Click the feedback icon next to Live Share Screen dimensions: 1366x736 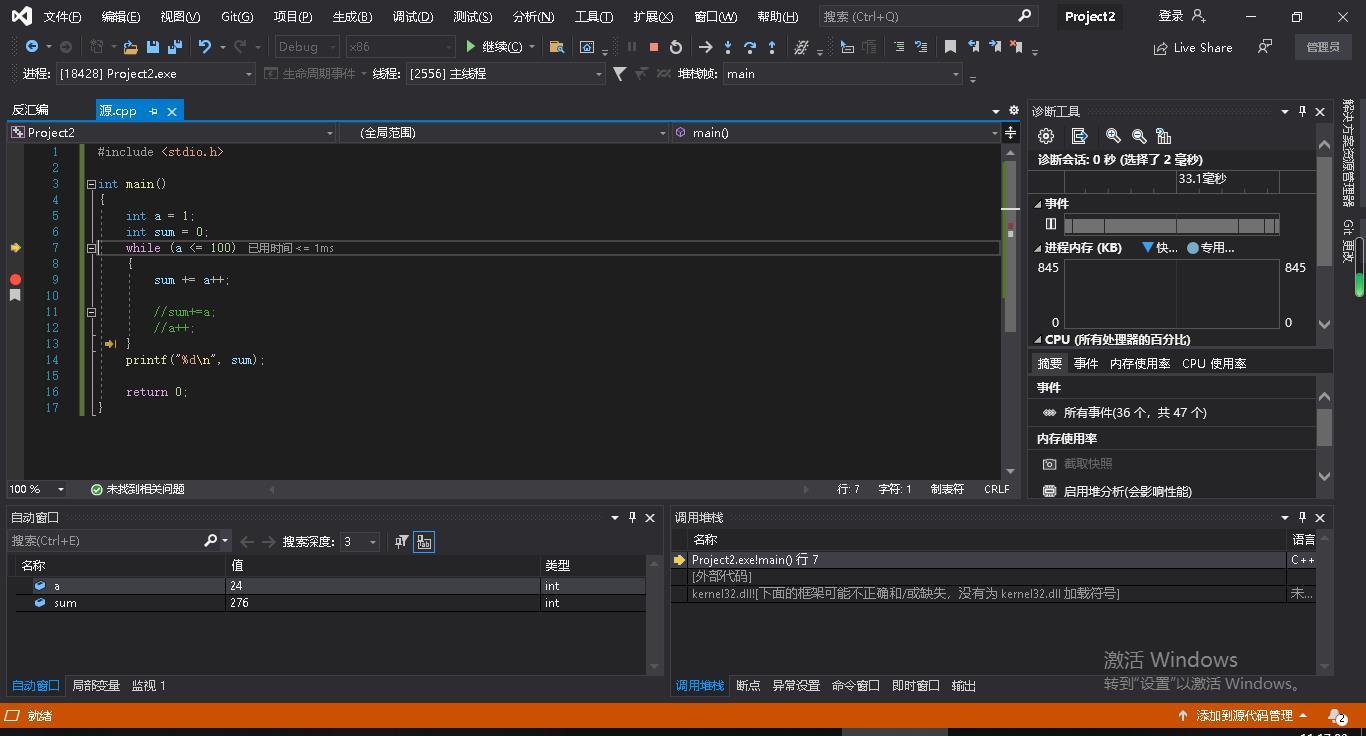(1265, 47)
